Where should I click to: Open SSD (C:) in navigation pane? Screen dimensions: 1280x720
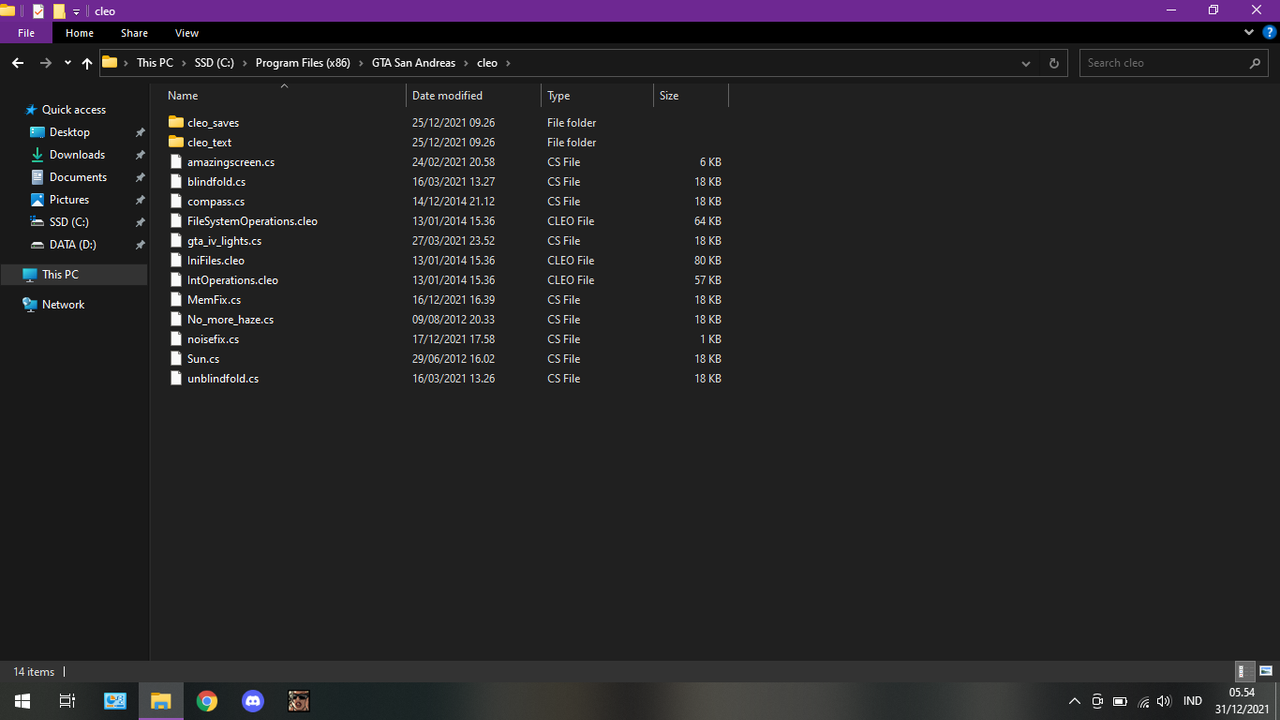[69, 222]
